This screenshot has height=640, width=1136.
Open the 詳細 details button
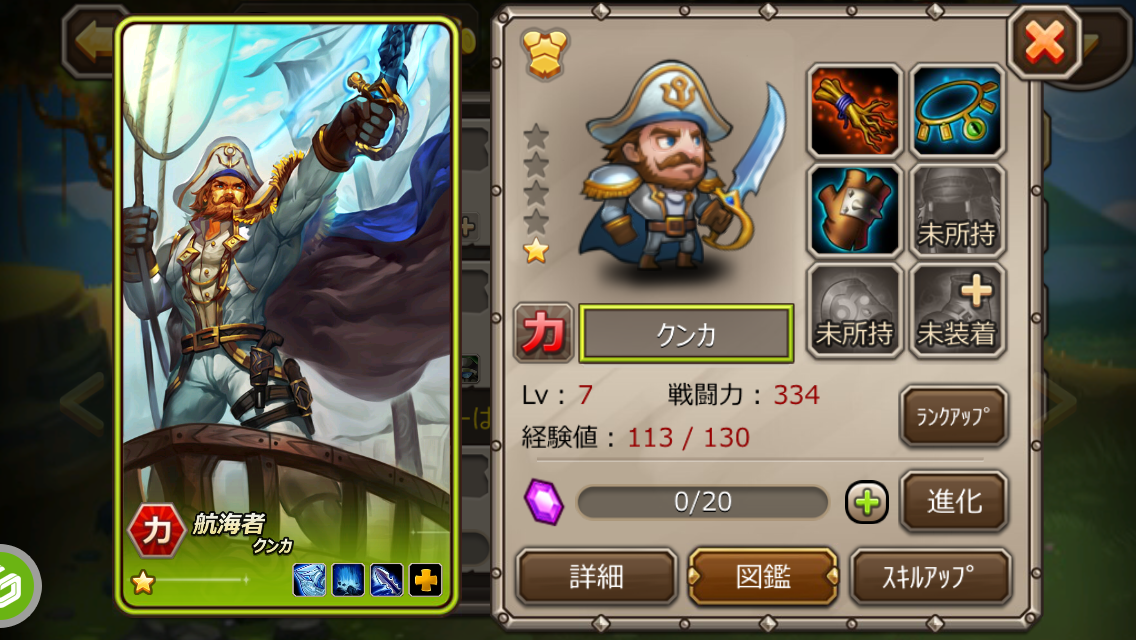click(596, 577)
